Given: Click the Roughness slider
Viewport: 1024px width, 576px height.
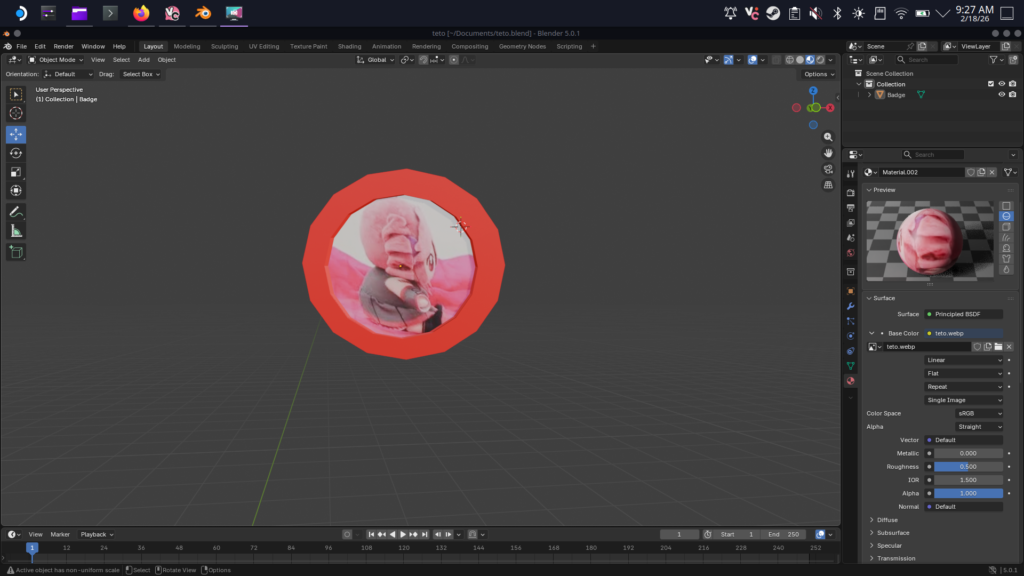Looking at the screenshot, I should [968, 466].
